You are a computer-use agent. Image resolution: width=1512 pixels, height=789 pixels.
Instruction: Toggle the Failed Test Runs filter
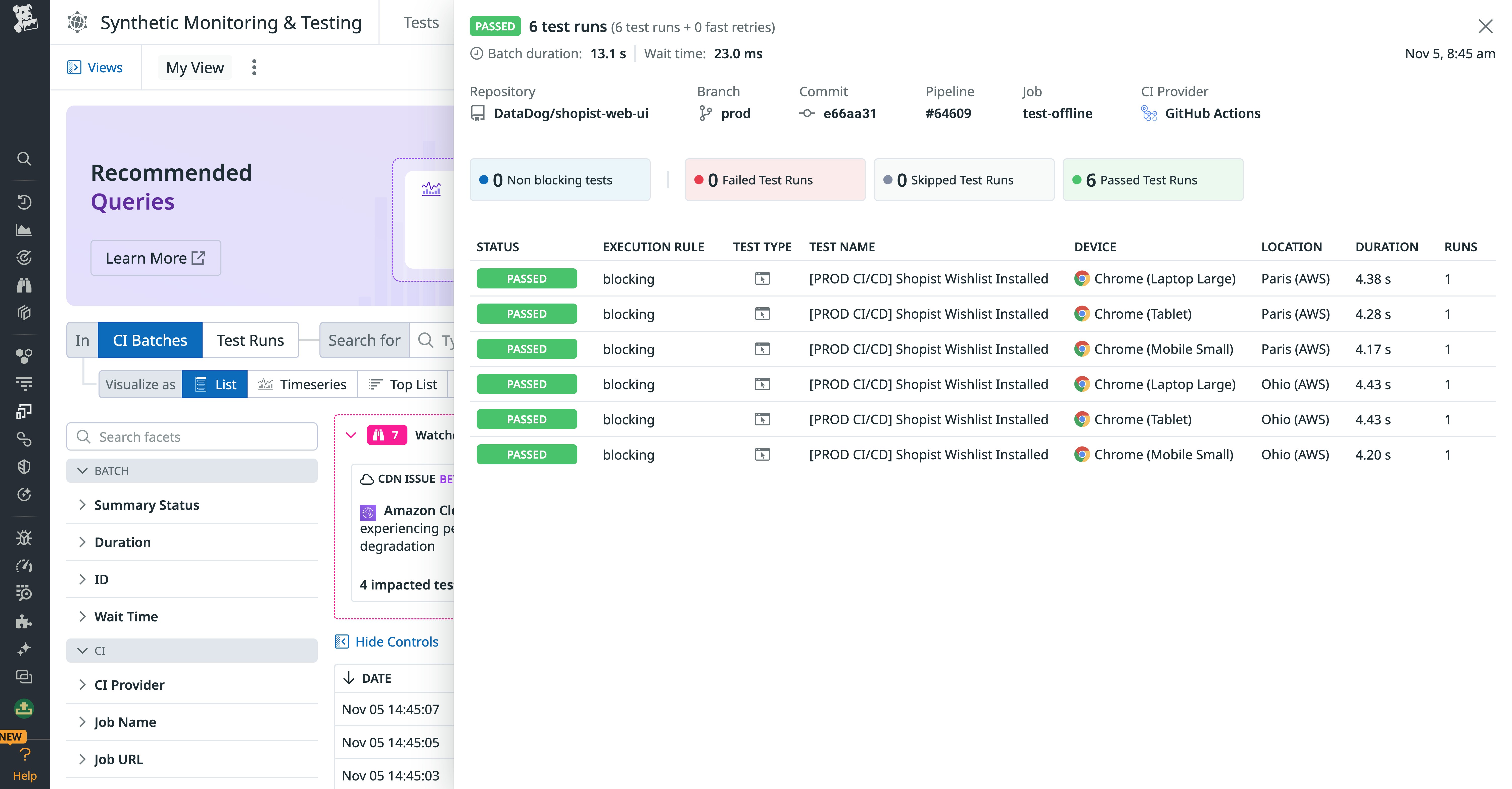pos(775,179)
